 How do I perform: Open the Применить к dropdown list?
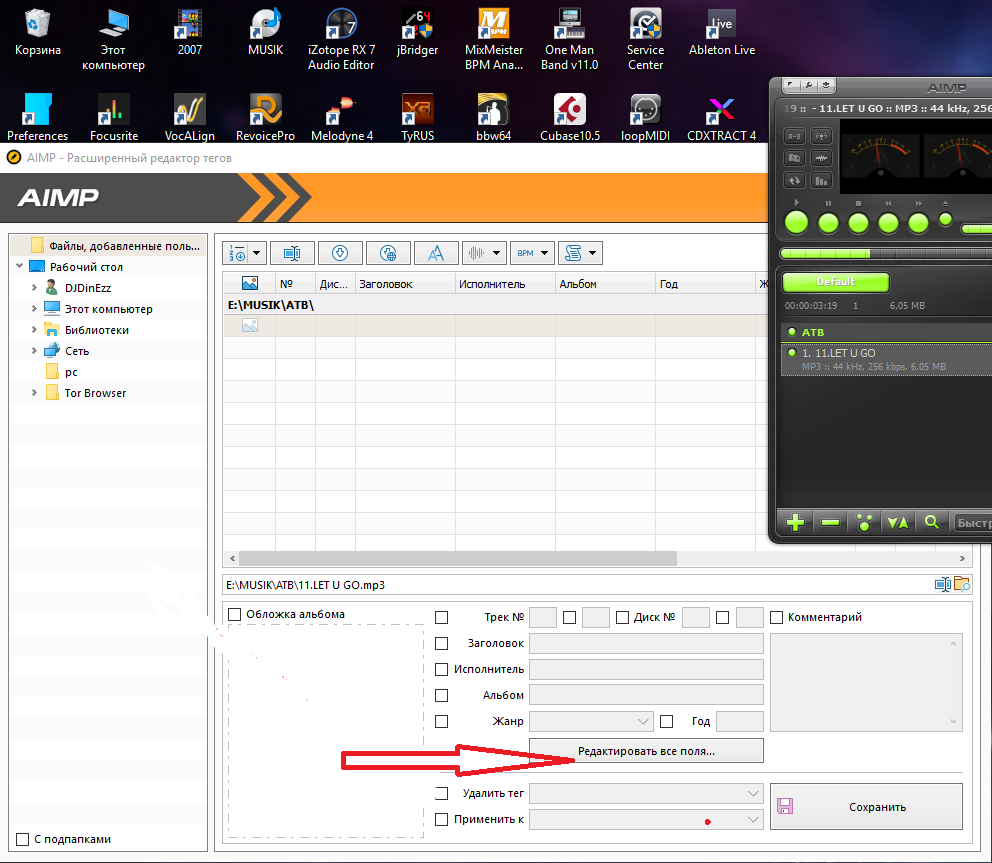coord(646,819)
